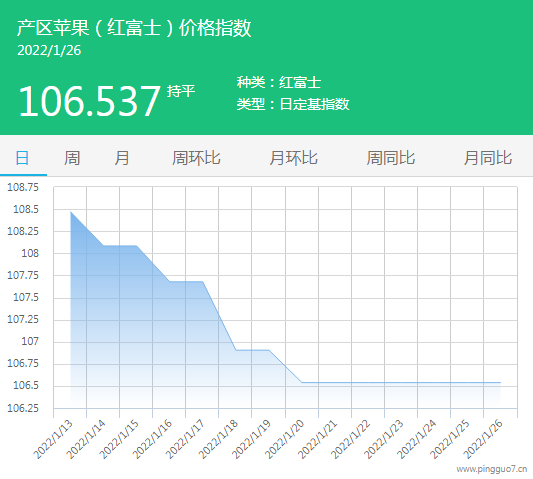Click the 108.5 y-axis label

pos(26,209)
